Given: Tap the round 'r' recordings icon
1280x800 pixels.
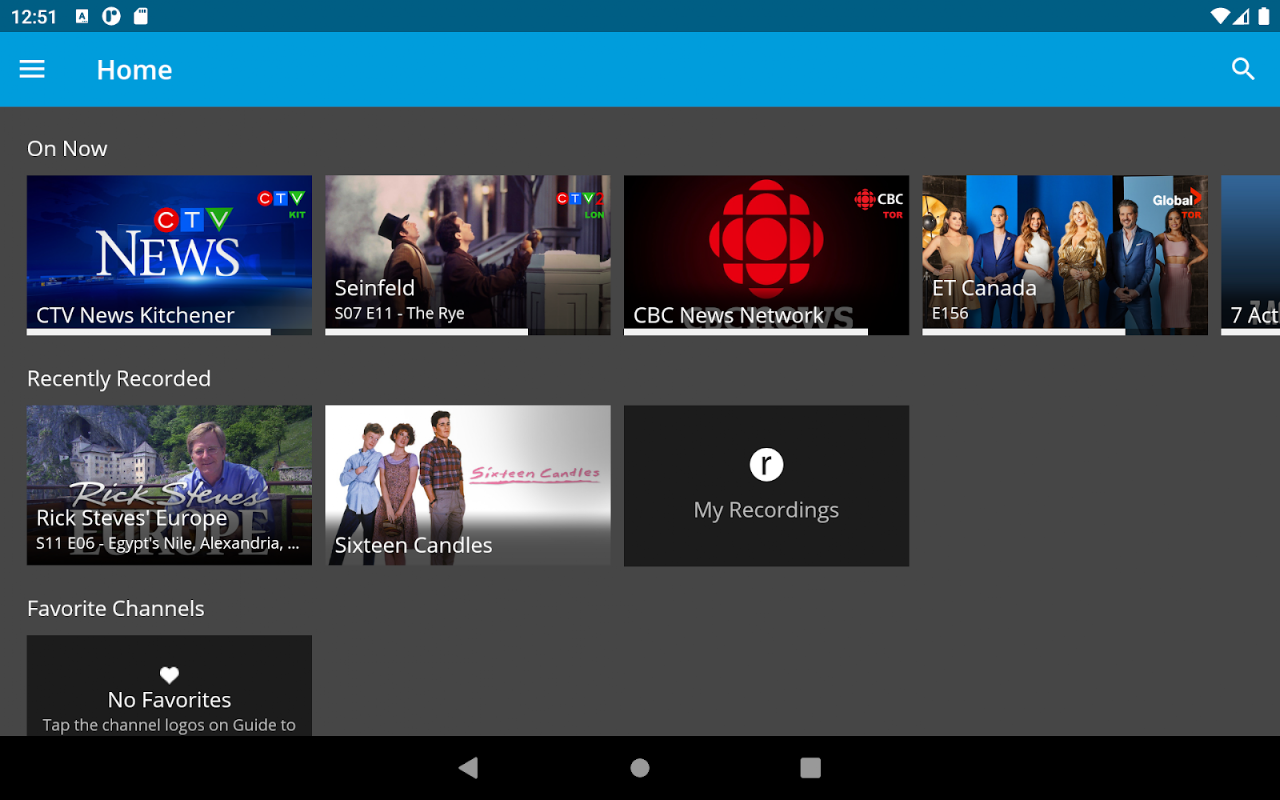Looking at the screenshot, I should click(767, 464).
